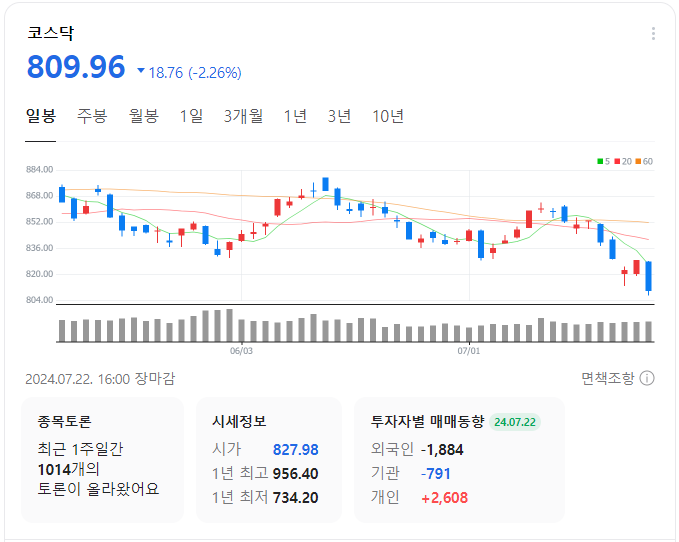Switch to the 월봉 monthly chart tab

143,116
